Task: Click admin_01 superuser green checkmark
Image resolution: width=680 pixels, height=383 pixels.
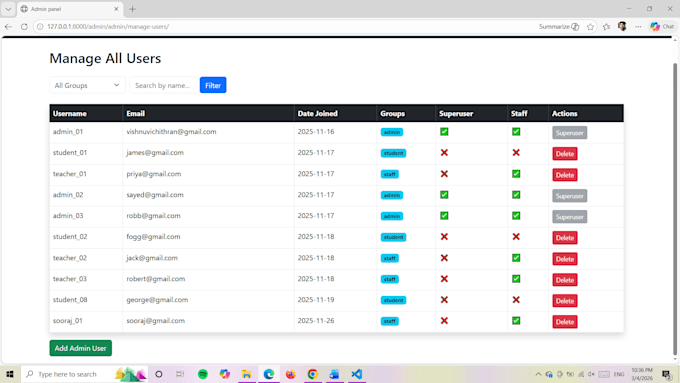Action: pos(444,131)
